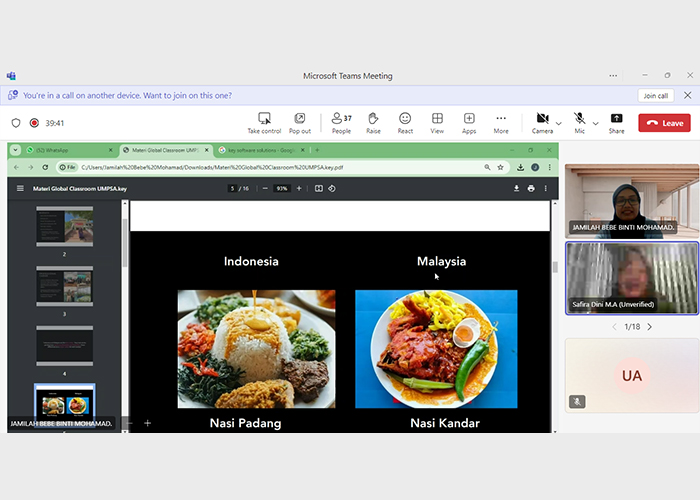Screen dimensions: 700x500
Task: Click the address bar with the PDF path
Action: [x=282, y=167]
